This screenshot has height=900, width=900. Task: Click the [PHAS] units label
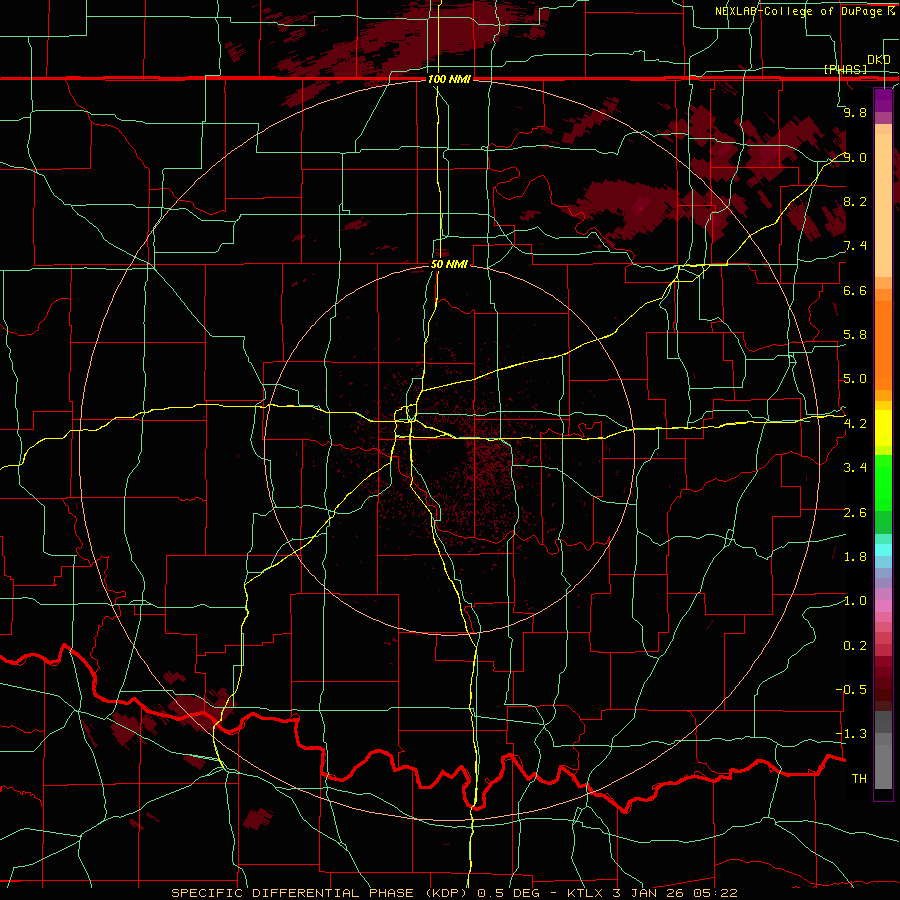(x=846, y=69)
